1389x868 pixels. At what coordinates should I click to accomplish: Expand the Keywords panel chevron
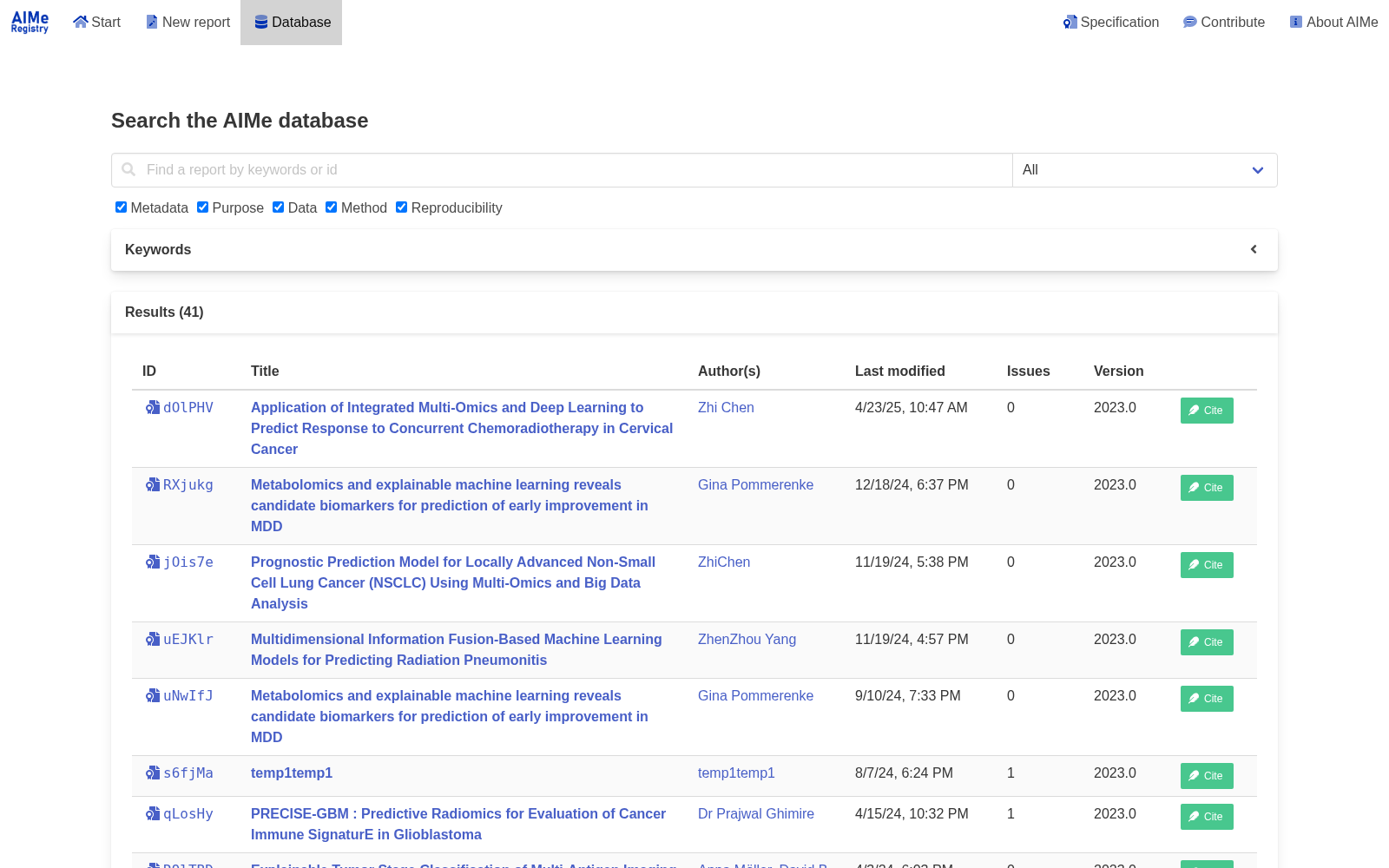coord(1254,249)
